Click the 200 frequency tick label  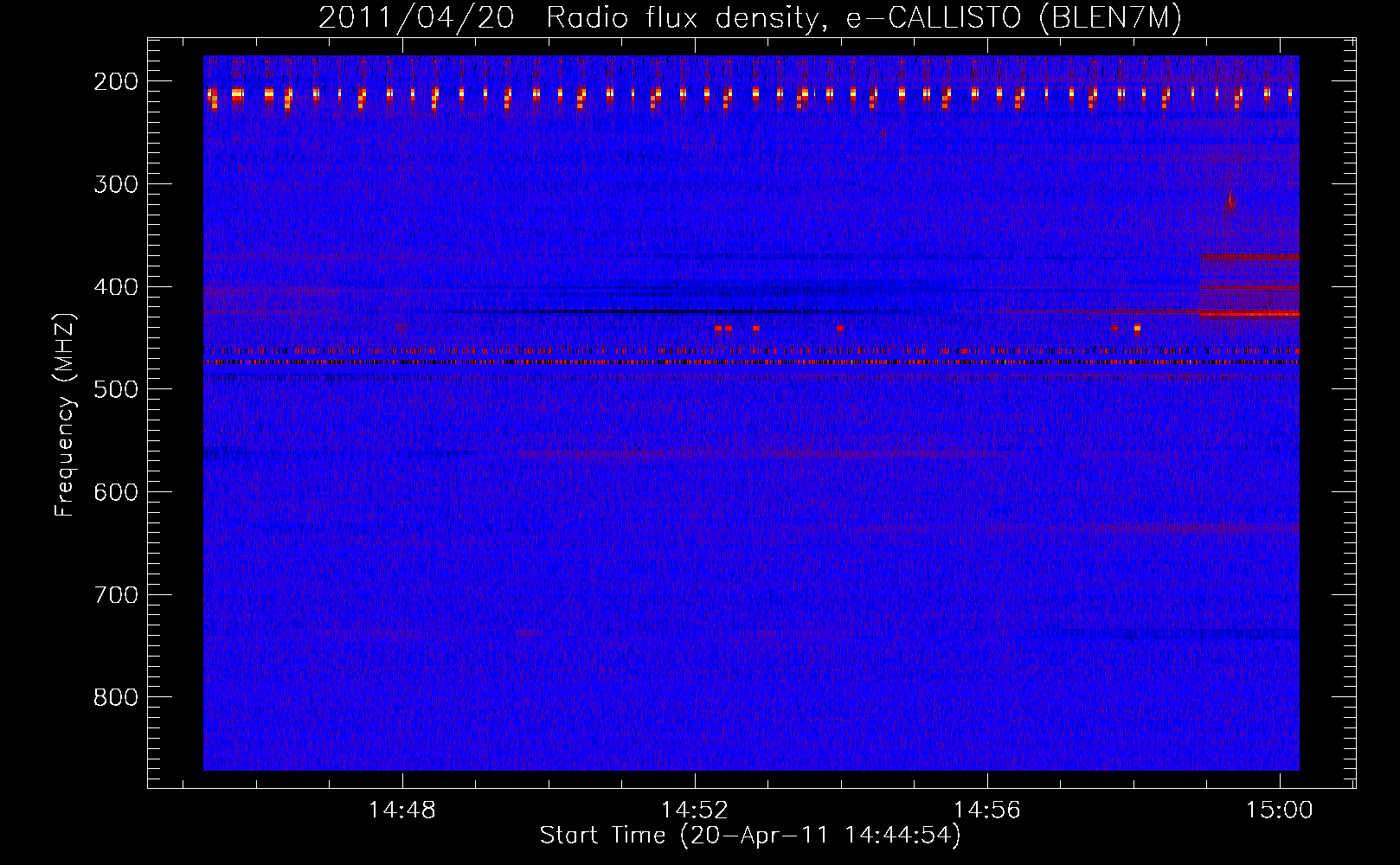point(116,81)
